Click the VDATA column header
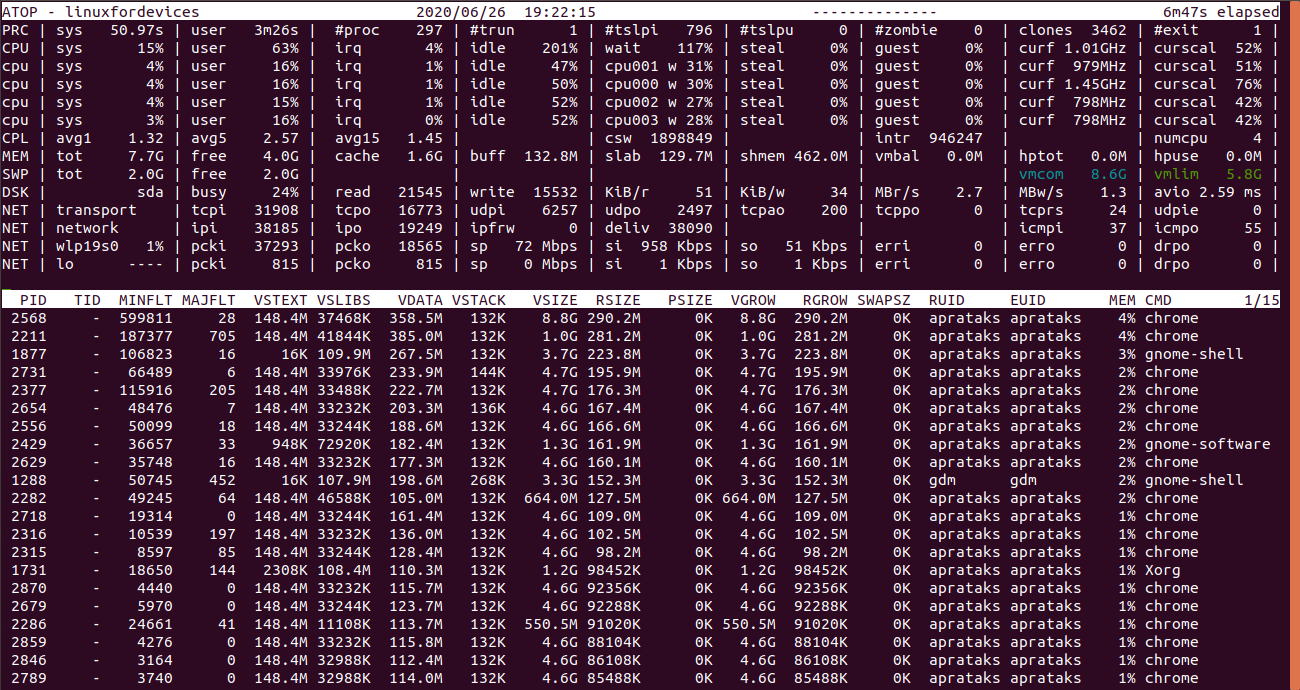Screen dimensions: 1300x690 point(420,300)
